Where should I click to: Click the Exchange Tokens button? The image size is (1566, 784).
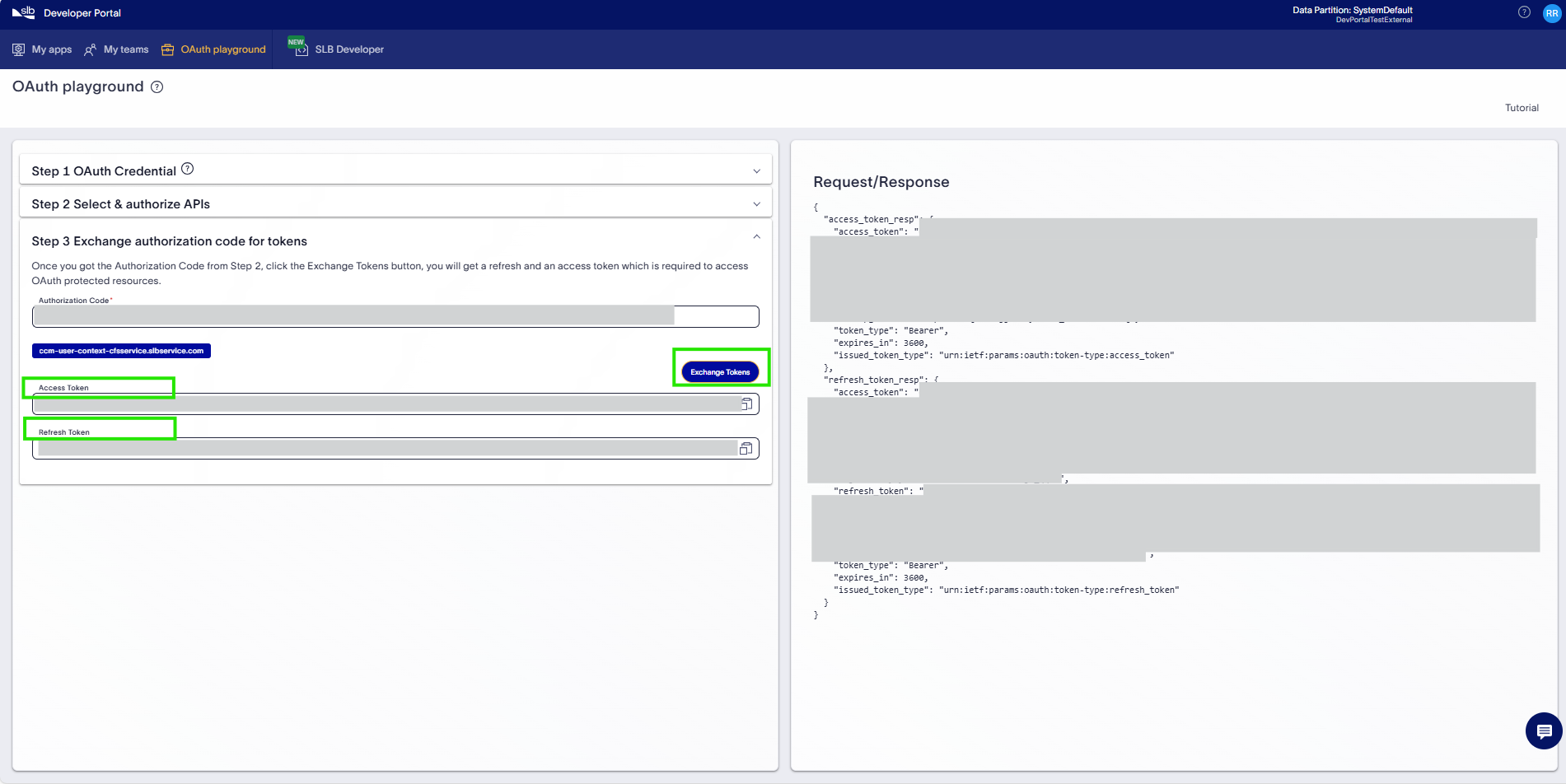[x=720, y=372]
